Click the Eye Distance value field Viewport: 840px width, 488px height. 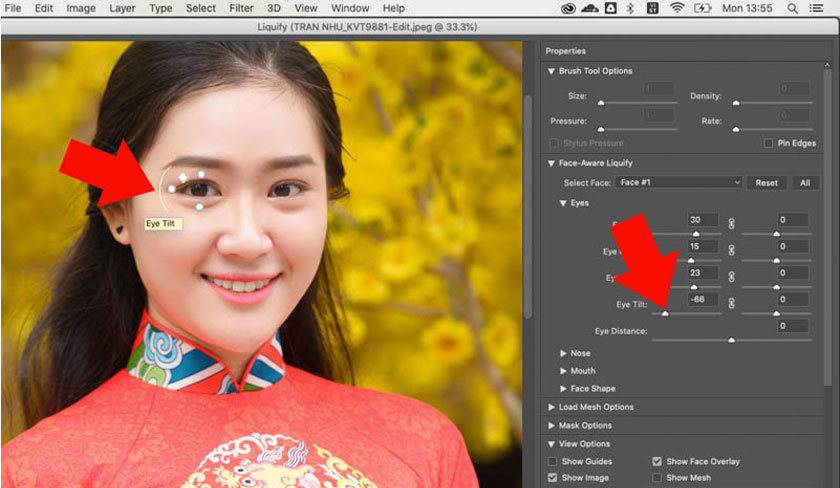coord(793,326)
